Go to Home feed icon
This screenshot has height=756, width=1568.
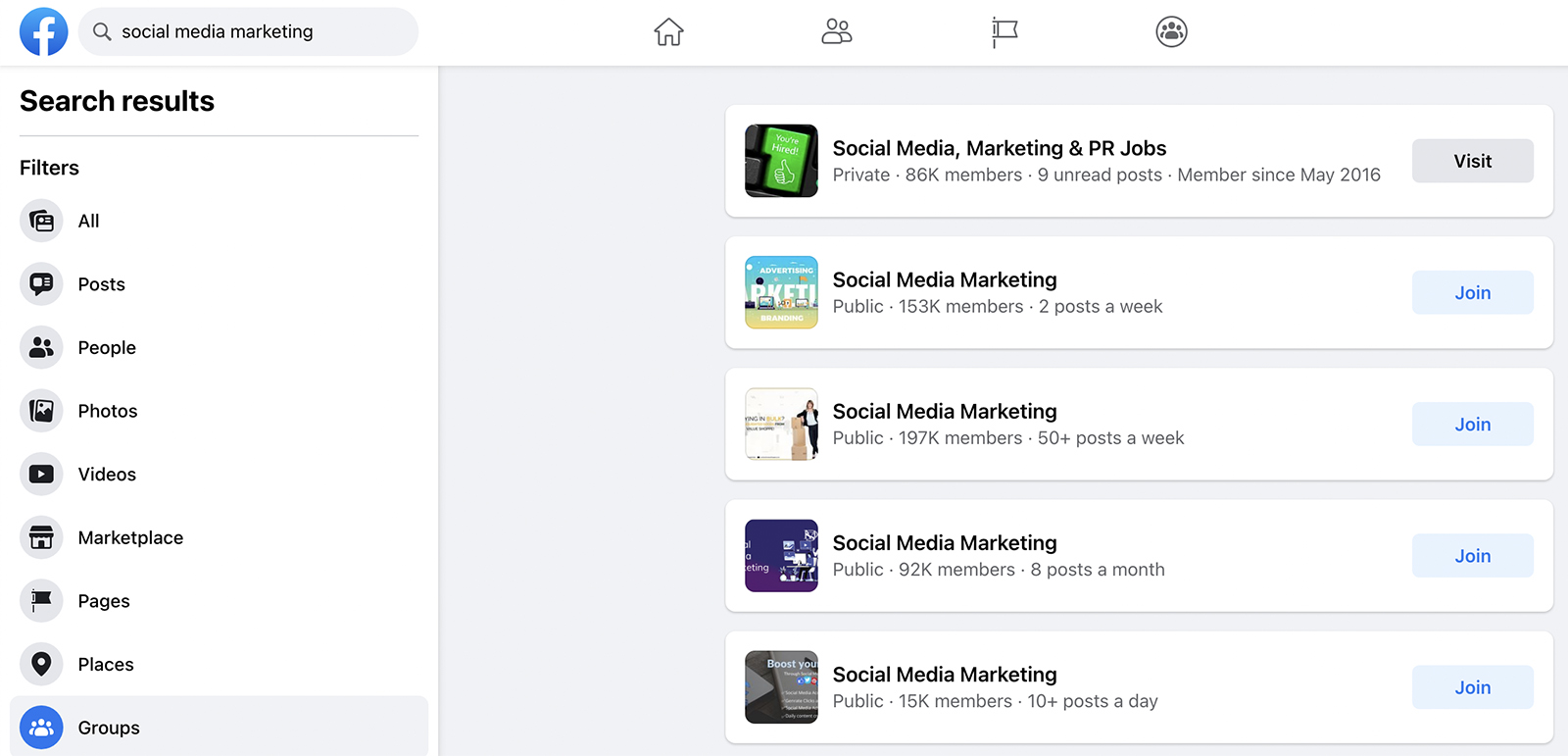[668, 31]
